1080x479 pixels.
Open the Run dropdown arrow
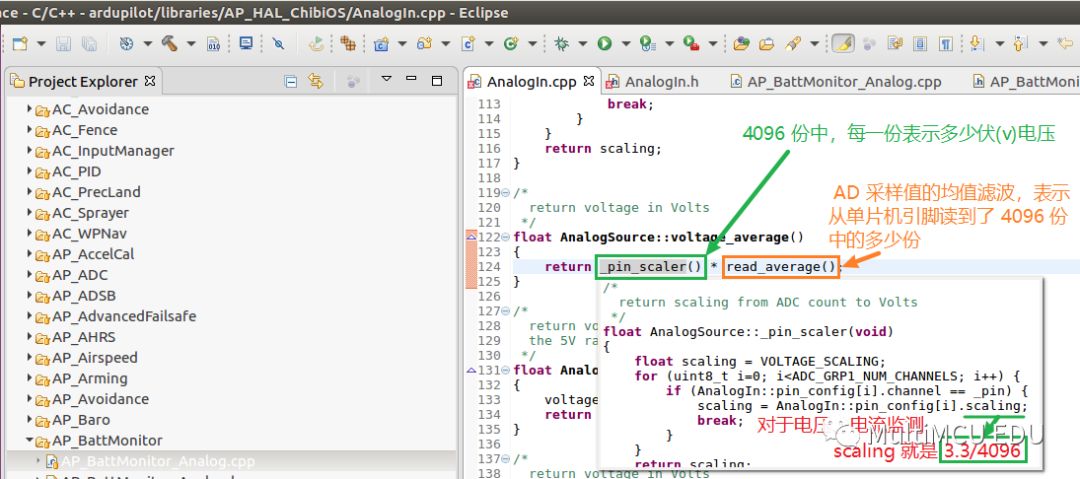pyautogui.click(x=626, y=43)
